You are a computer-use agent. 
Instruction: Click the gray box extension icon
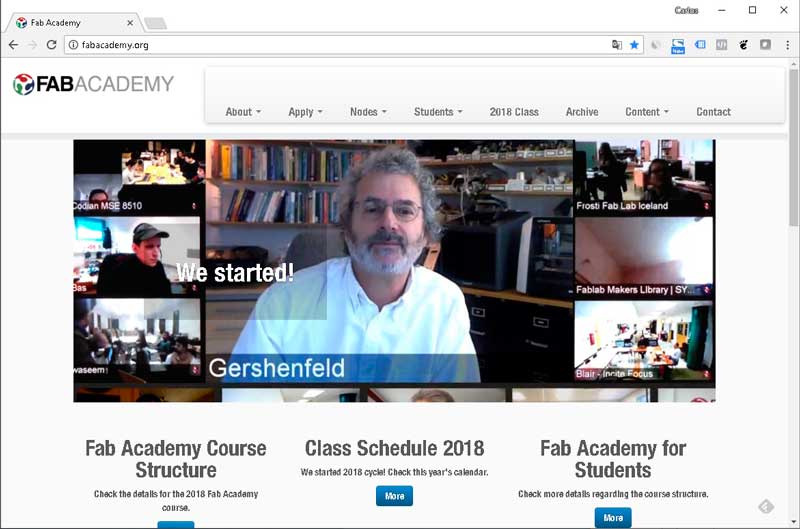(x=721, y=45)
